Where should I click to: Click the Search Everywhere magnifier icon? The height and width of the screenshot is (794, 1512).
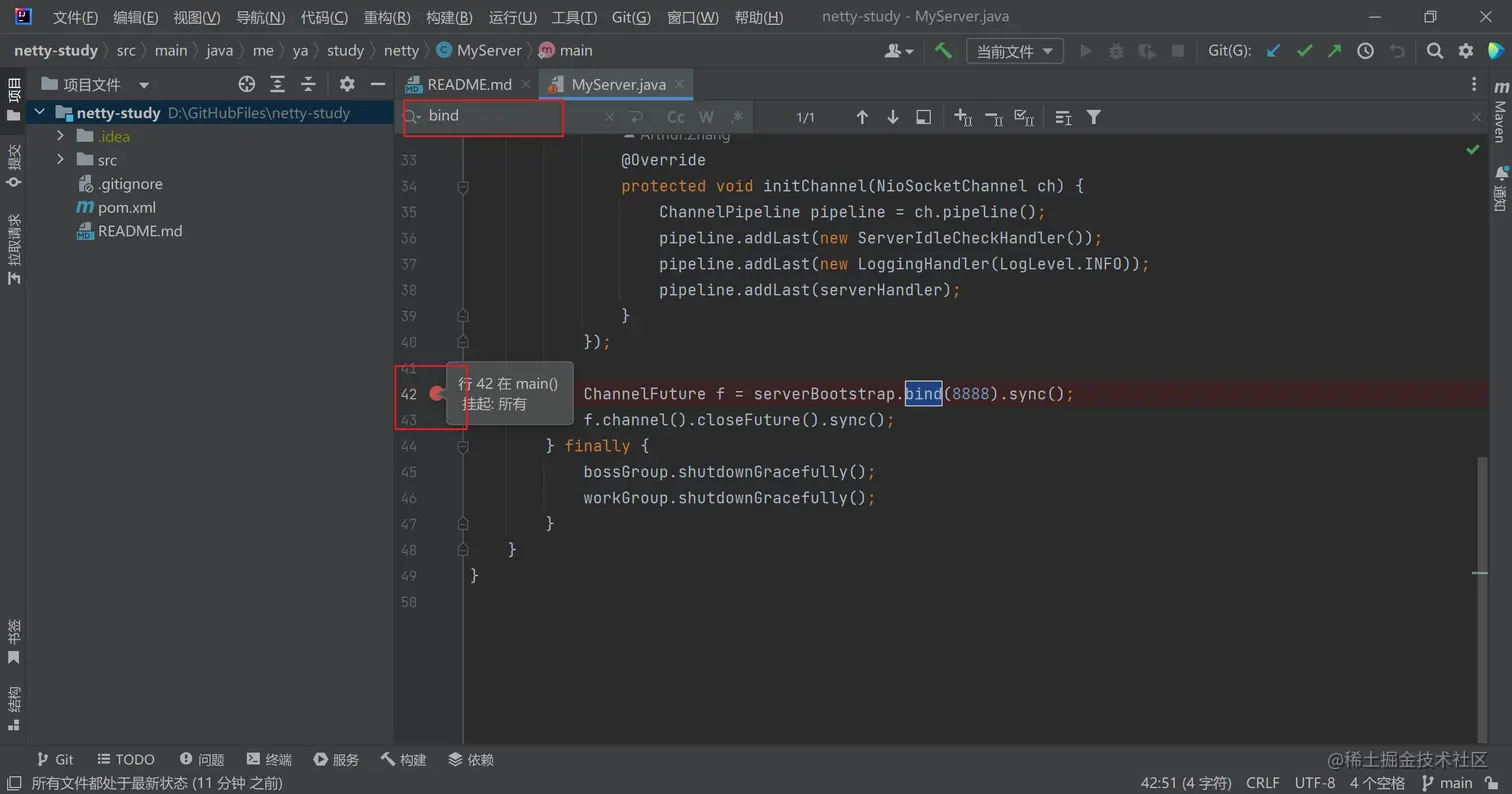click(x=1434, y=51)
